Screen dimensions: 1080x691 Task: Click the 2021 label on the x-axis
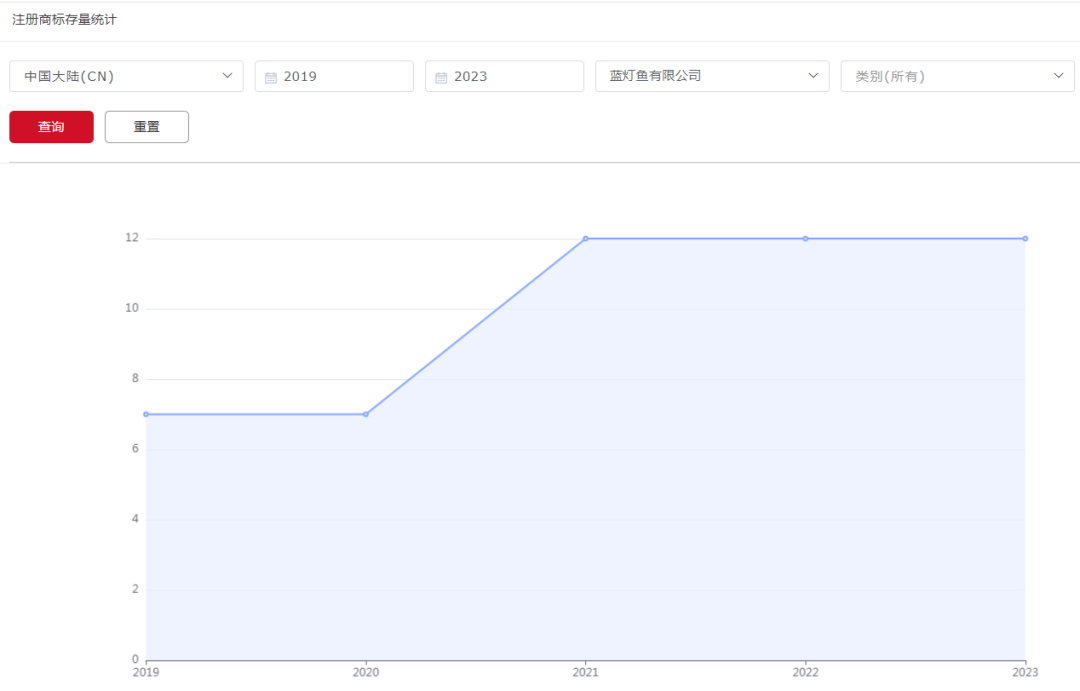point(586,673)
